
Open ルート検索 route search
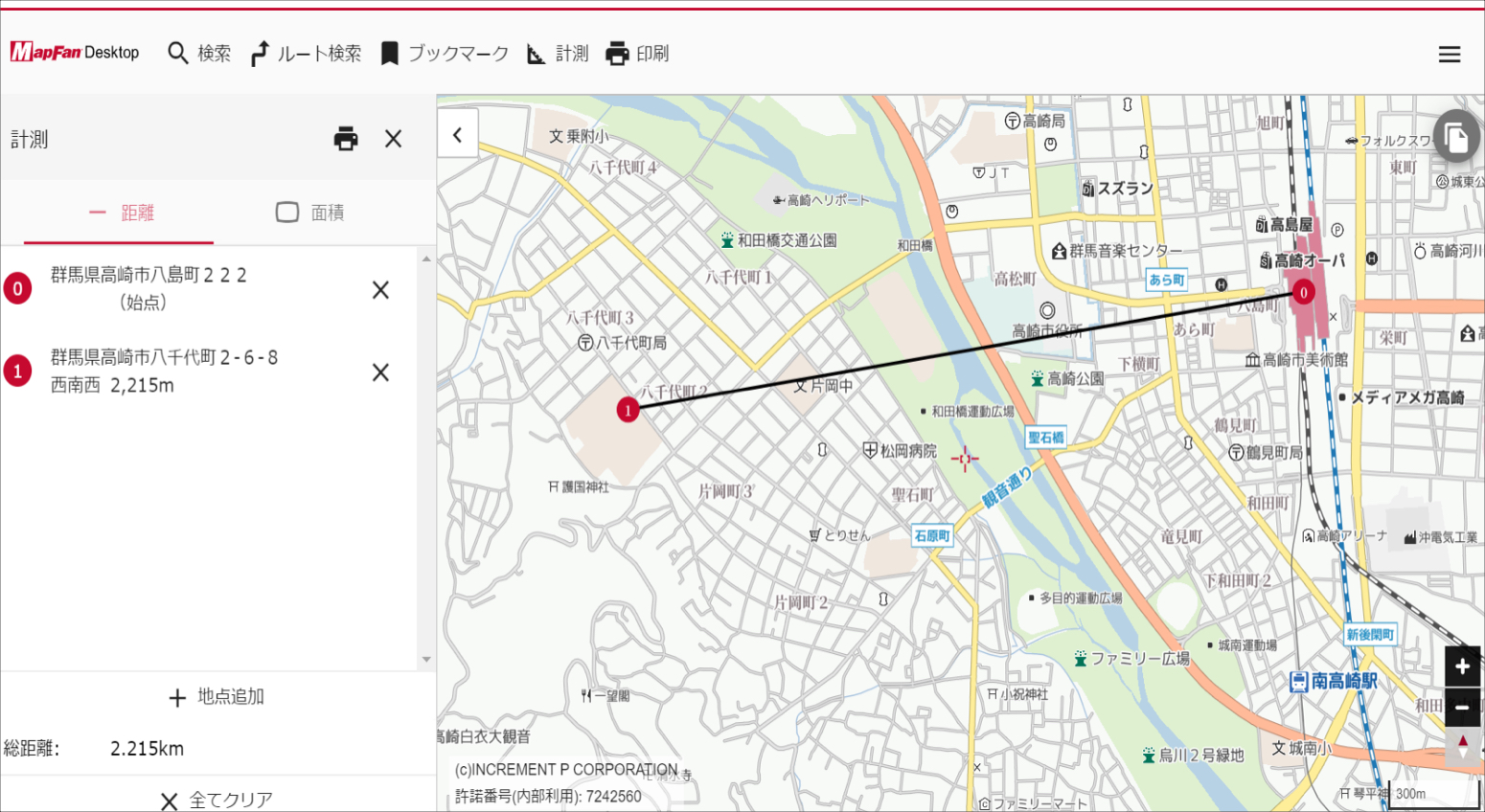(x=306, y=54)
